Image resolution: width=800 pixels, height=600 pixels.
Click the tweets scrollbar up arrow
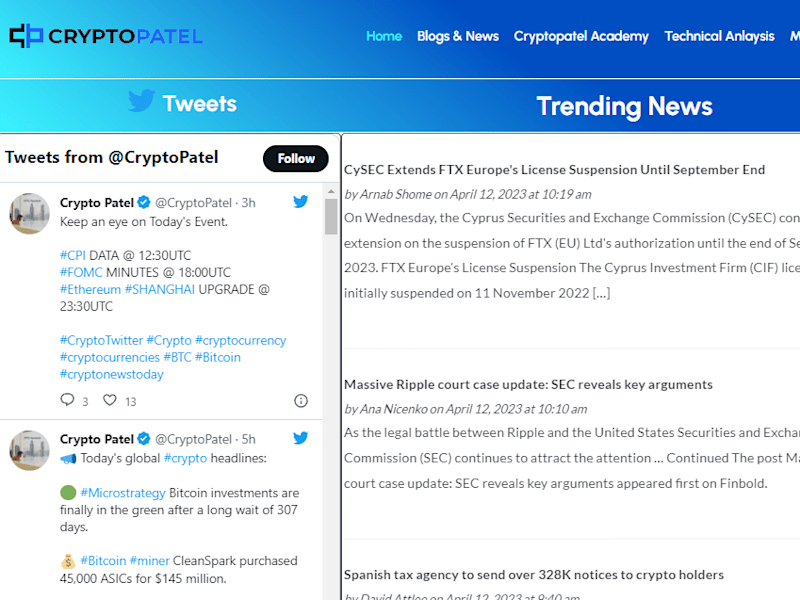[x=331, y=191]
